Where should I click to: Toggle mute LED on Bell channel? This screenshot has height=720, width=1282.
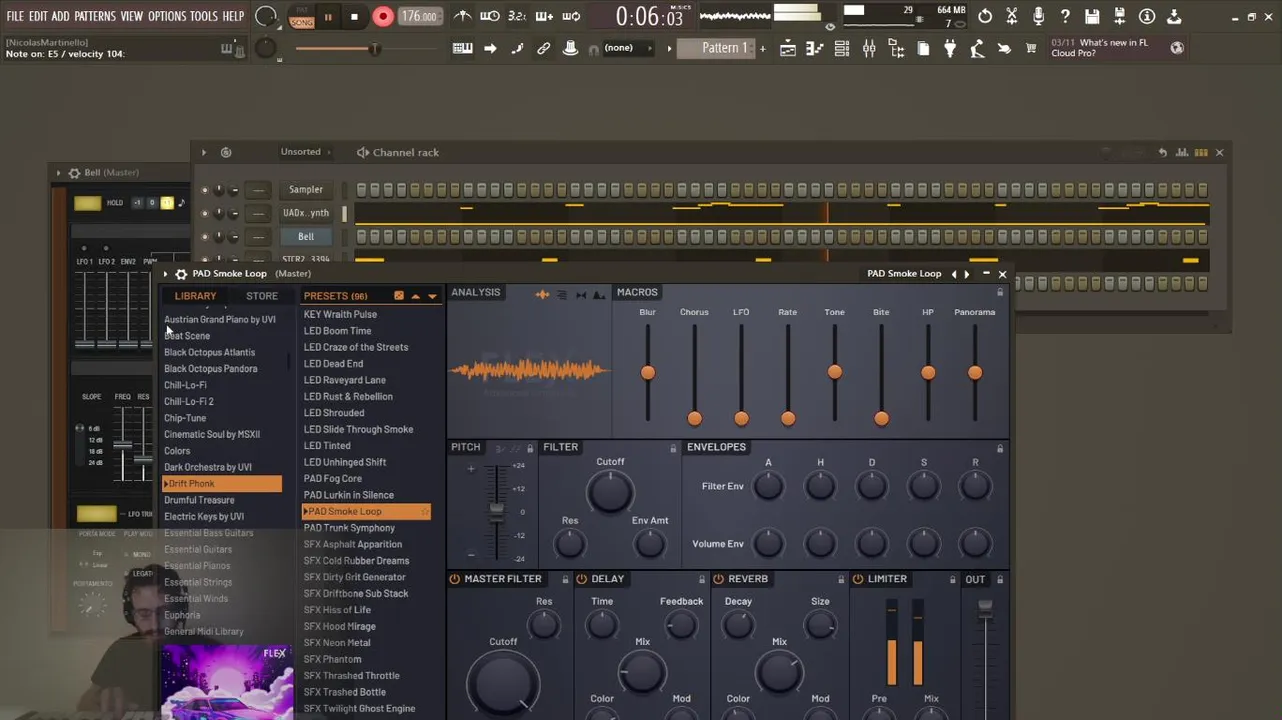(205, 237)
